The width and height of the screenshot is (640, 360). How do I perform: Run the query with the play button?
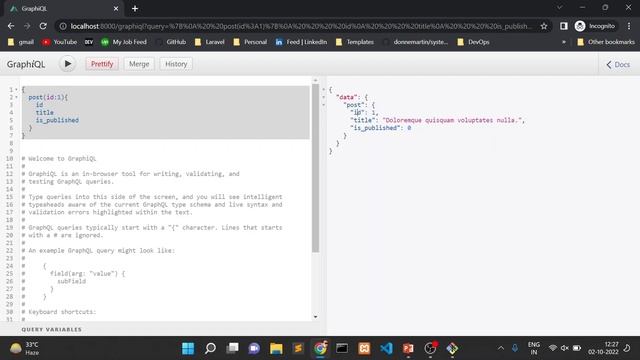[67, 64]
